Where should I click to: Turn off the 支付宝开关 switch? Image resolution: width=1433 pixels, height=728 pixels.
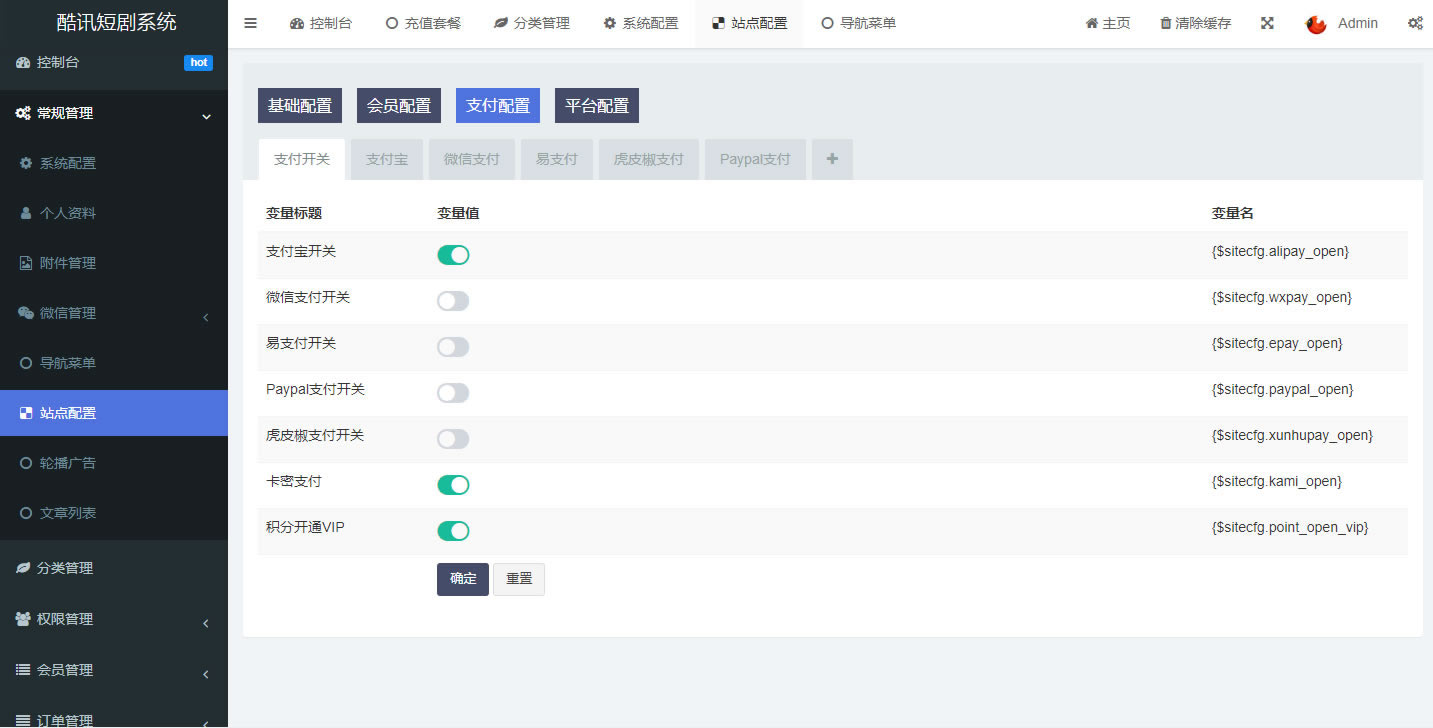click(453, 255)
